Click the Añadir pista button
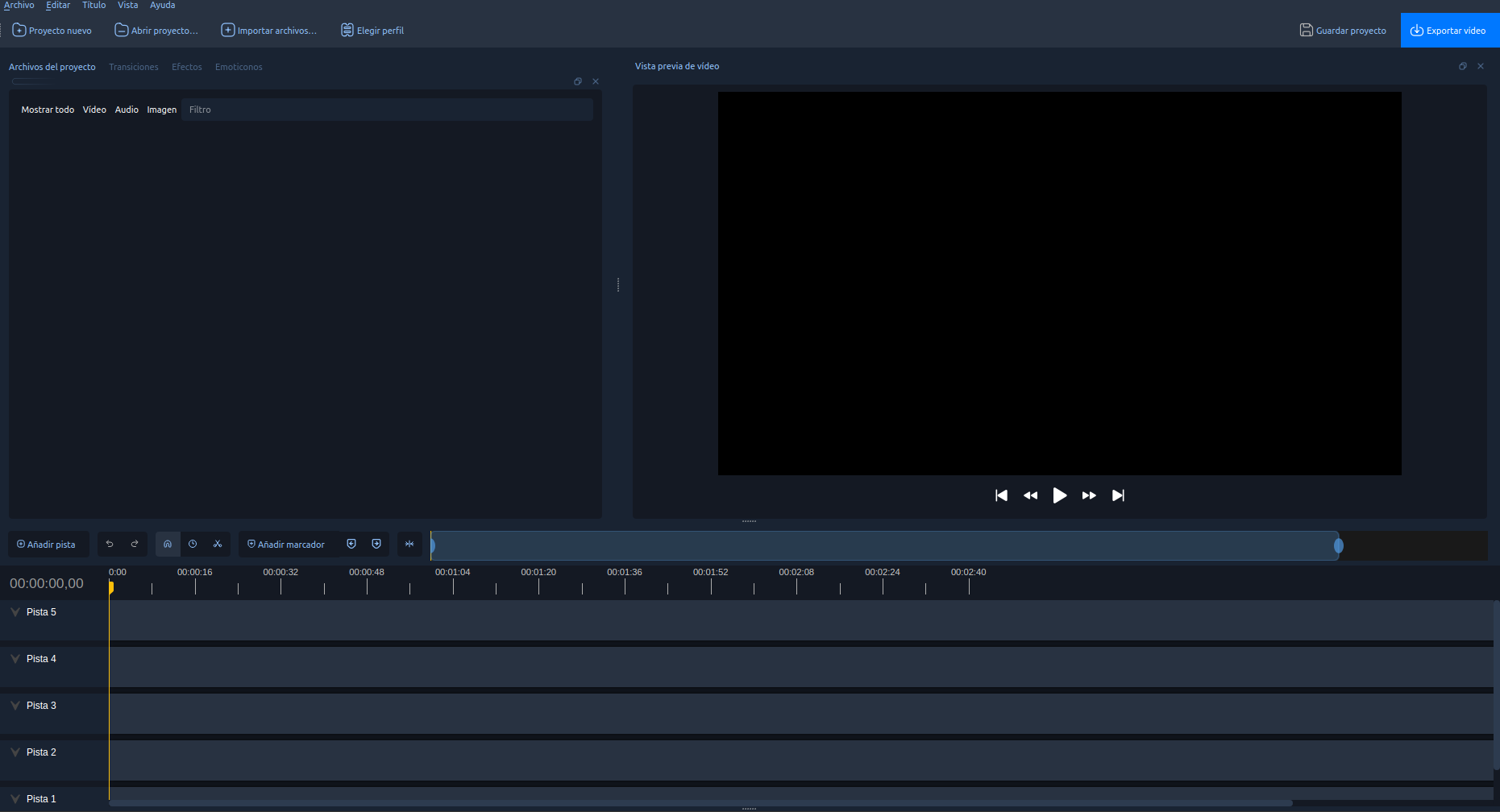1500x812 pixels. tap(47, 545)
